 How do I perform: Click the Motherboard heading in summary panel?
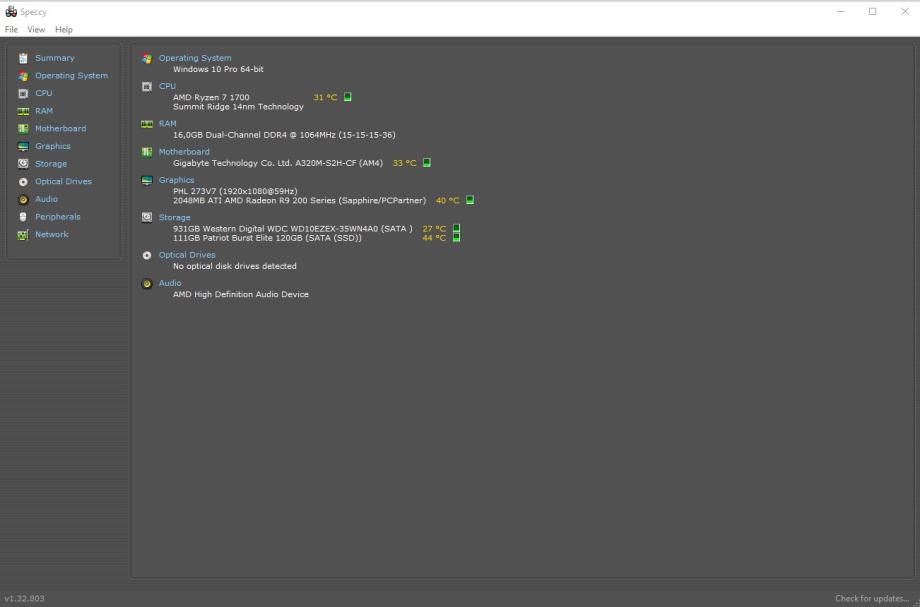(184, 152)
